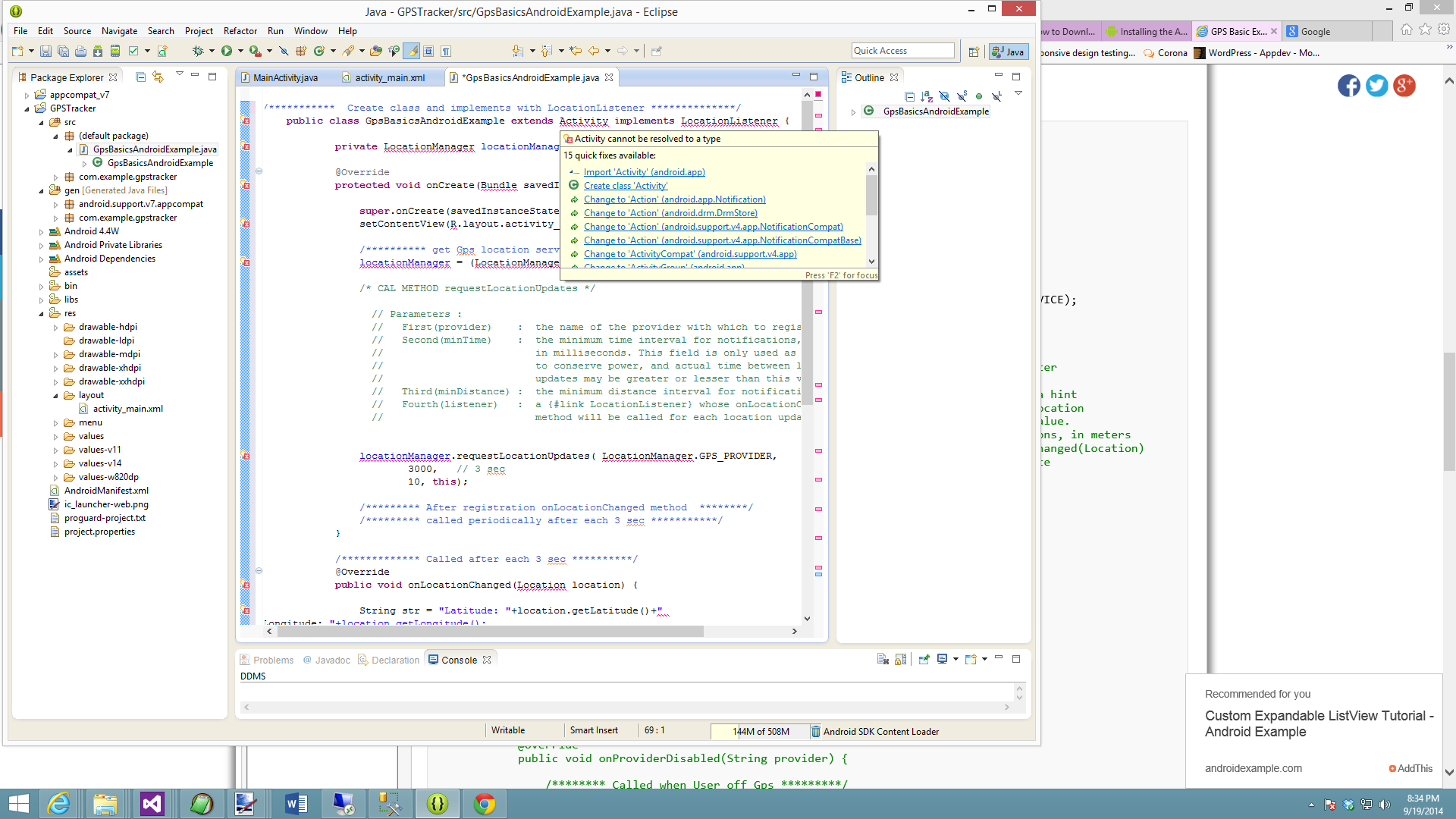Open the Navigate menu
The height and width of the screenshot is (819, 1456).
tap(119, 31)
